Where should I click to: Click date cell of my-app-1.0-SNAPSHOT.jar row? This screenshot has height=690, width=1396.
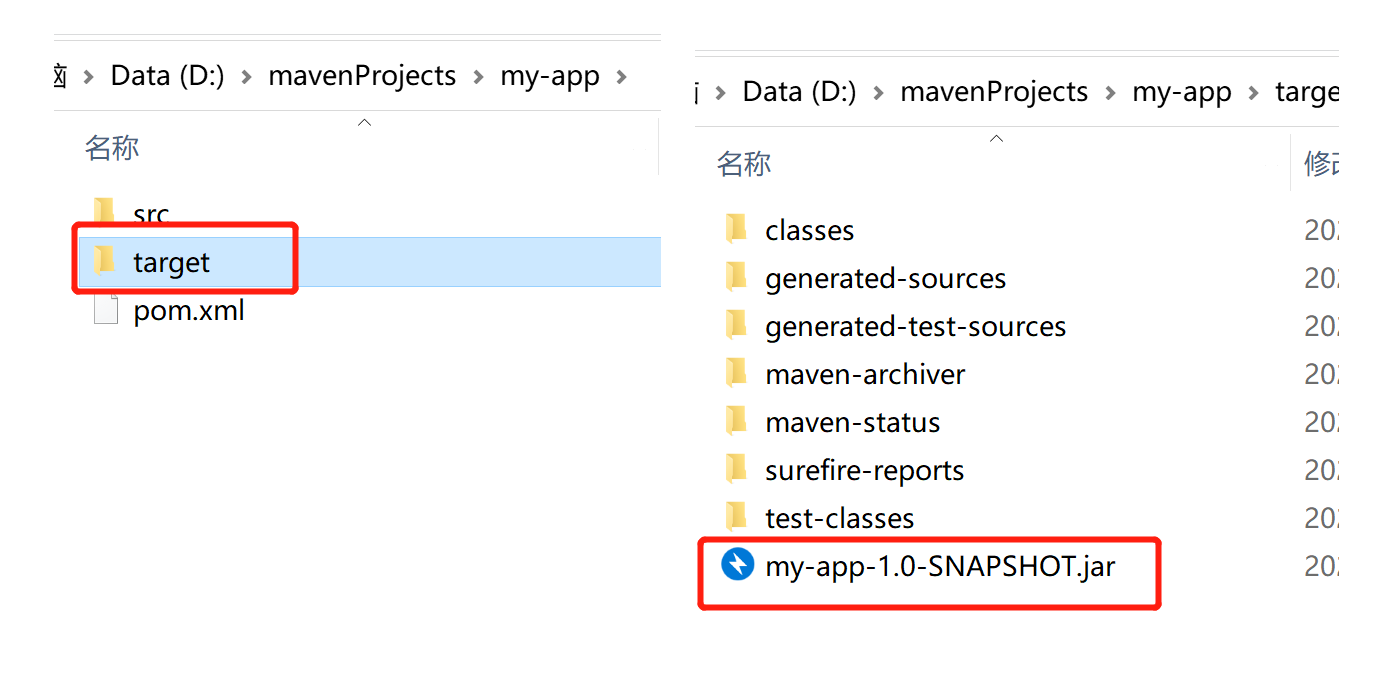1320,566
